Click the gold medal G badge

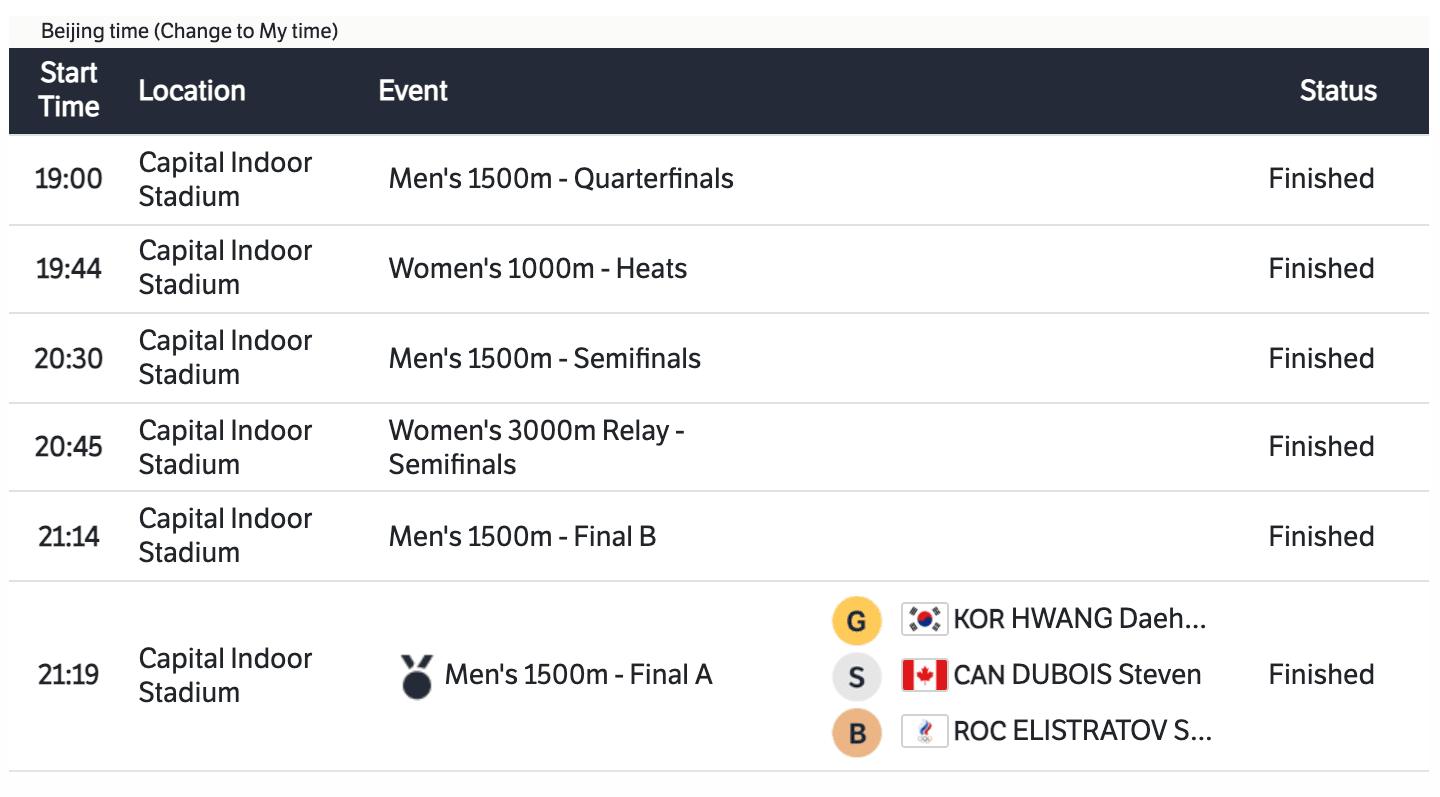pyautogui.click(x=856, y=621)
